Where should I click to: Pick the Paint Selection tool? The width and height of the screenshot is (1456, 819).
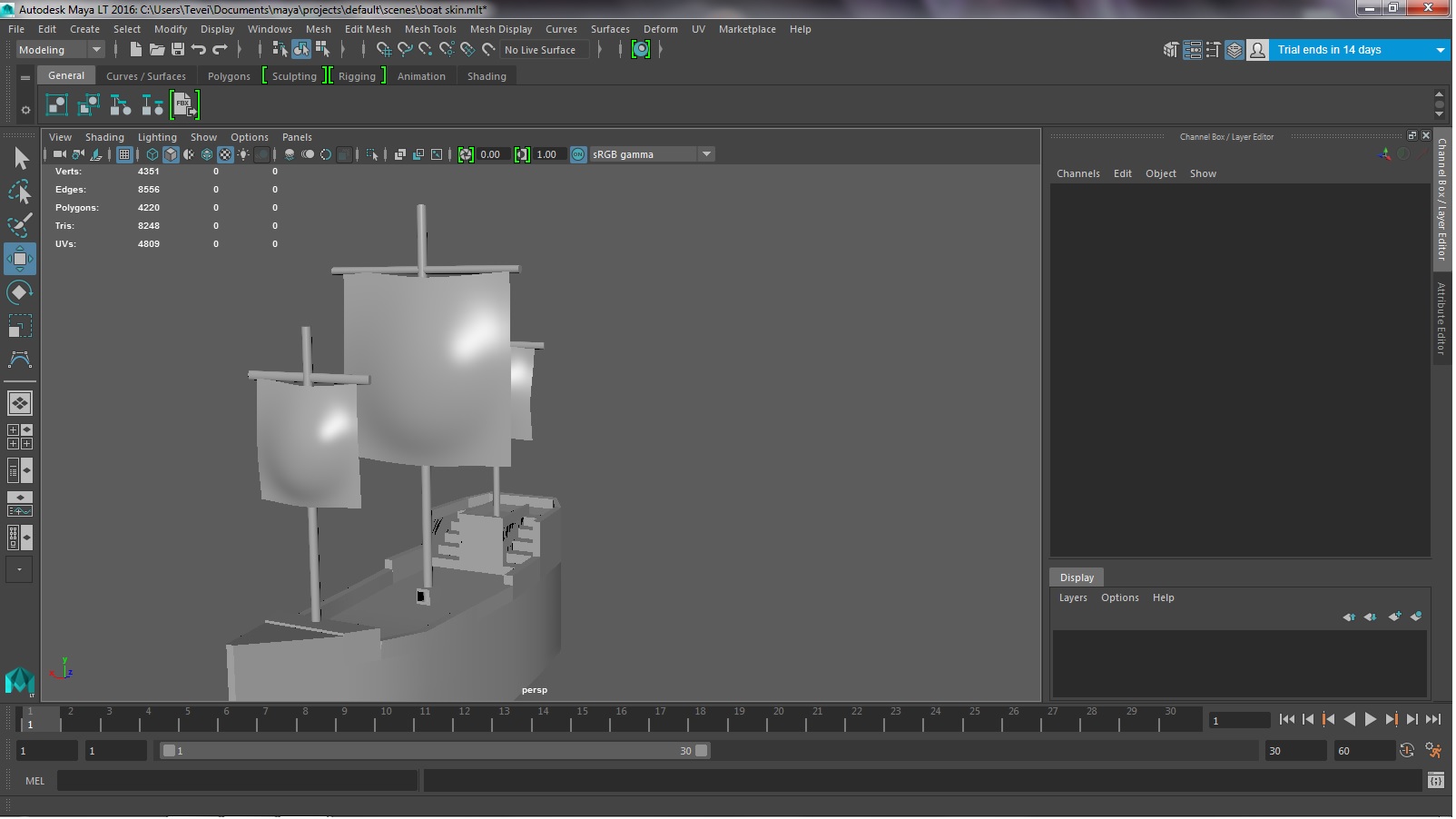[x=19, y=224]
